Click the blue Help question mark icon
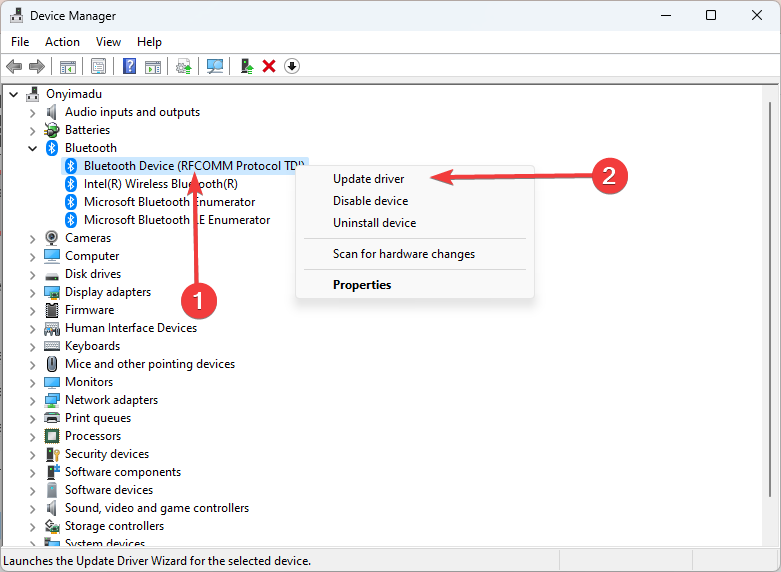The height and width of the screenshot is (572, 781). pyautogui.click(x=130, y=66)
